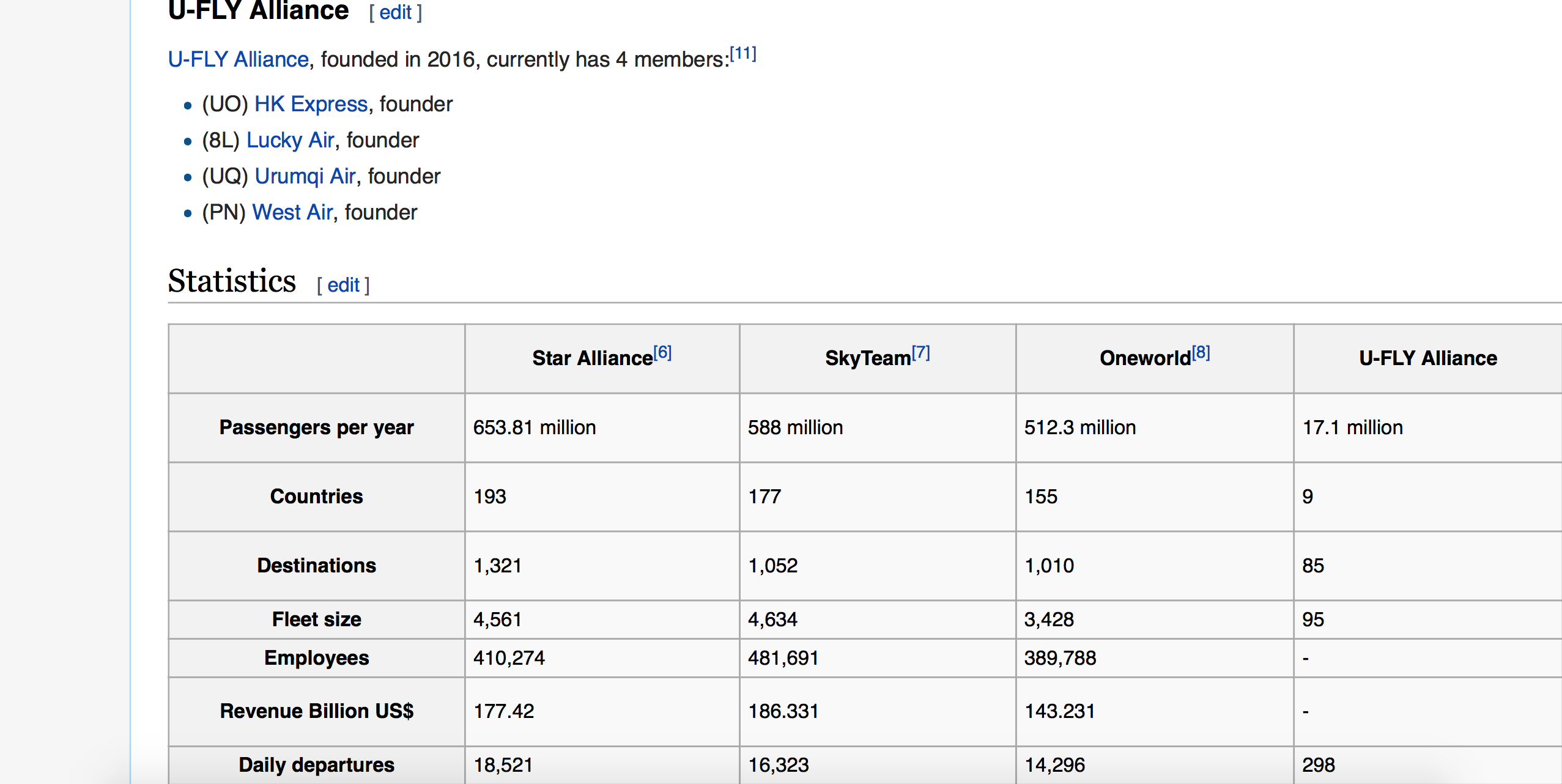Follow the Urumqi Air link
This screenshot has height=784, width=1562.
(305, 176)
